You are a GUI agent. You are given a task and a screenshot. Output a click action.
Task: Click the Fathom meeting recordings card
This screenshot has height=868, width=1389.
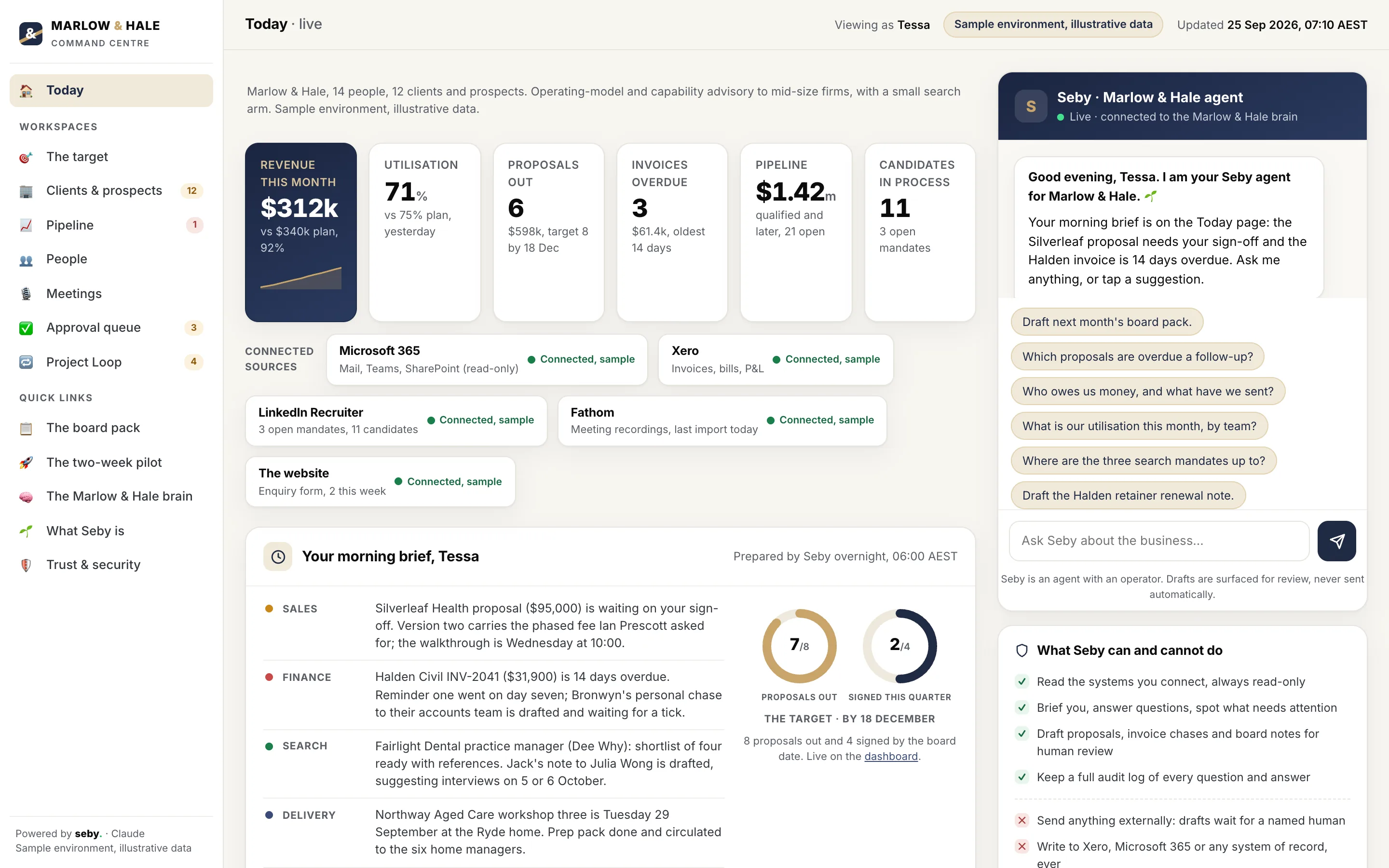pyautogui.click(x=722, y=421)
